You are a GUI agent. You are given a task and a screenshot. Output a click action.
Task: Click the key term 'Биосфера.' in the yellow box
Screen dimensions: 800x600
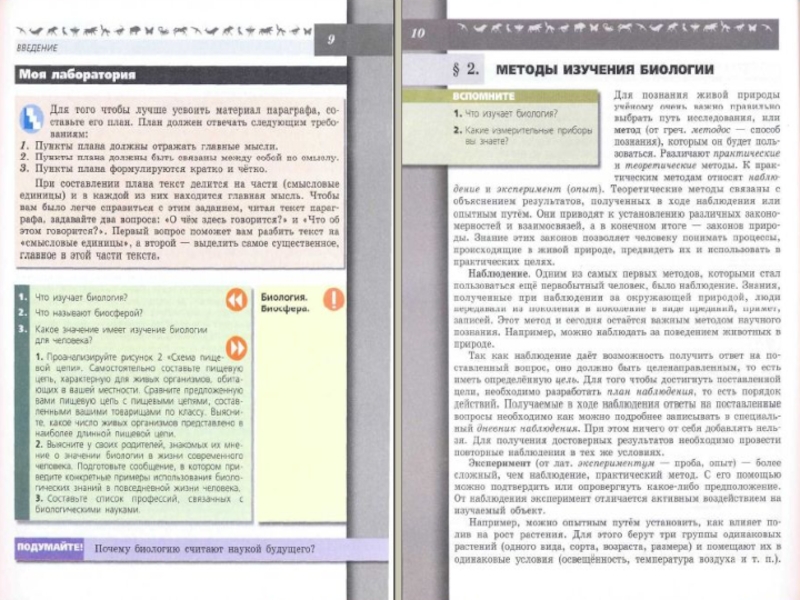click(x=285, y=309)
